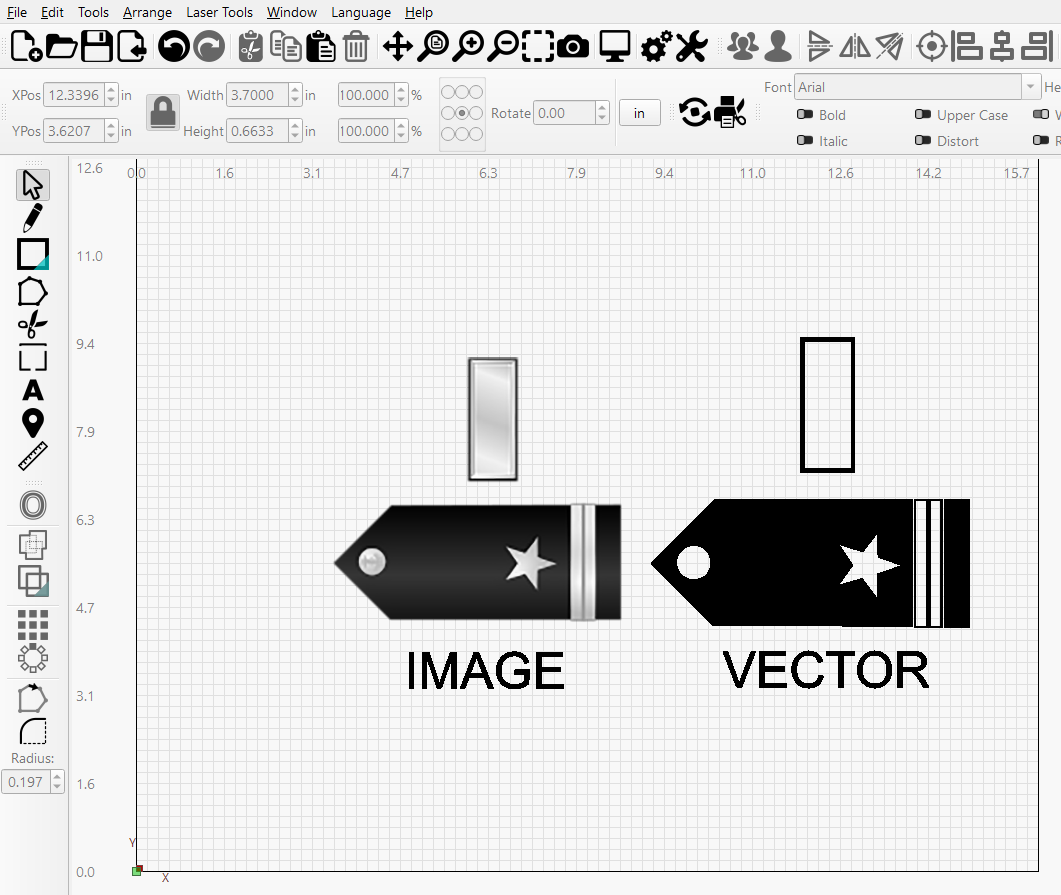Select the VECTOR text on canvas

click(826, 670)
